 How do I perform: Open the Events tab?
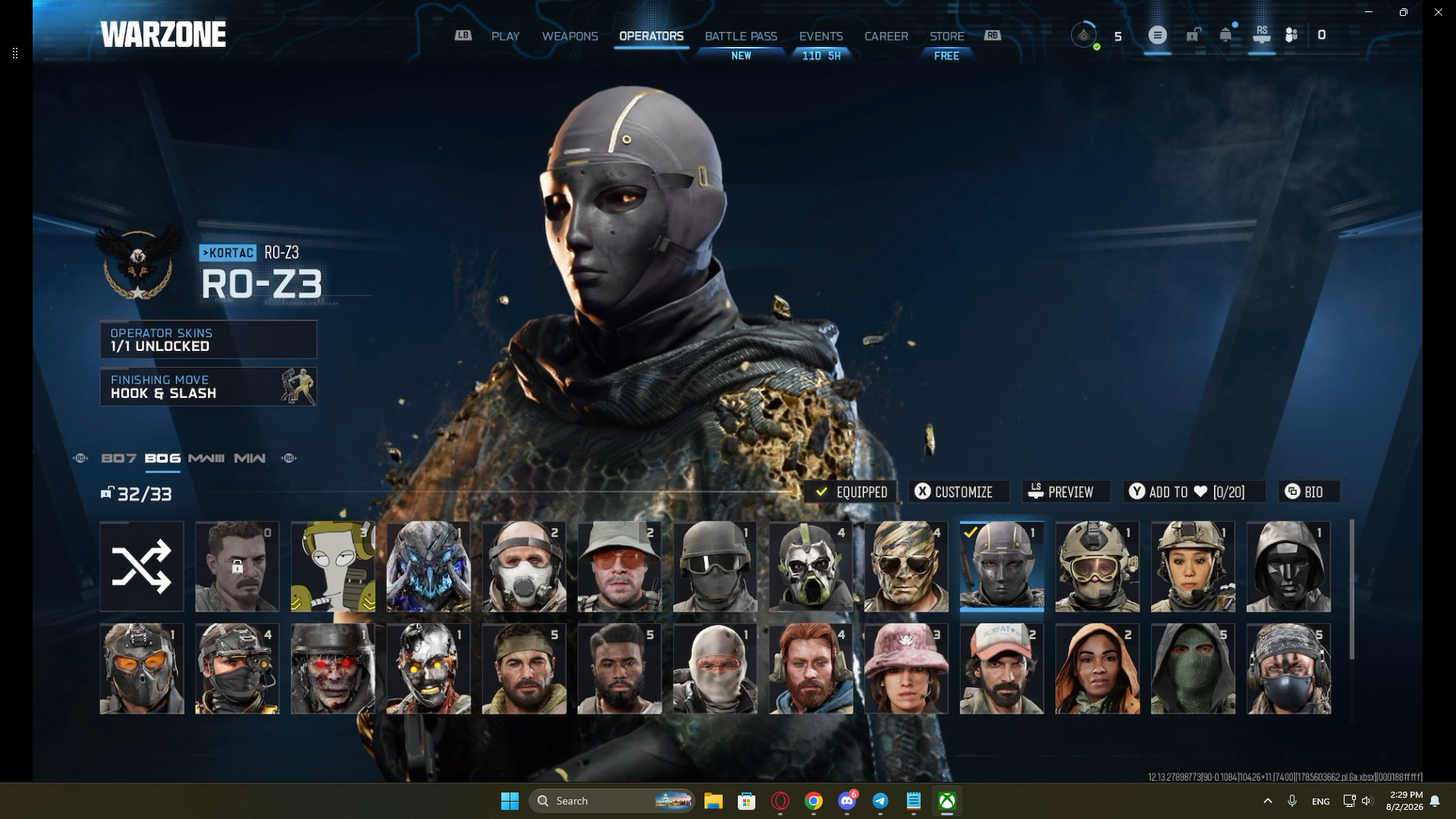click(821, 36)
